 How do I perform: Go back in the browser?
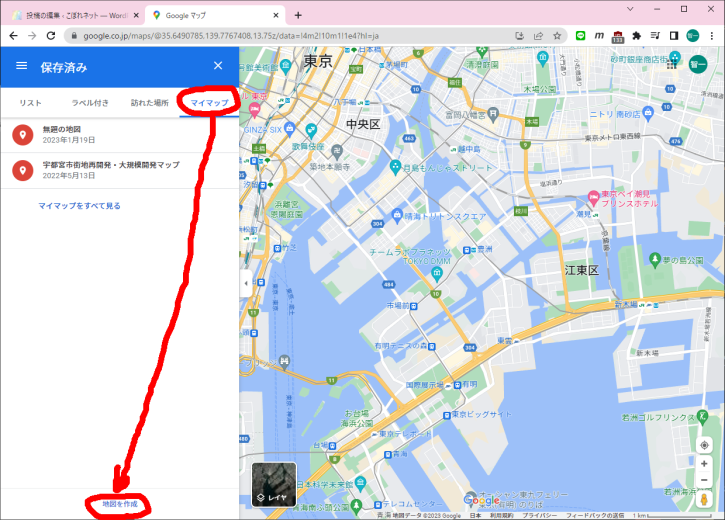[x=13, y=36]
